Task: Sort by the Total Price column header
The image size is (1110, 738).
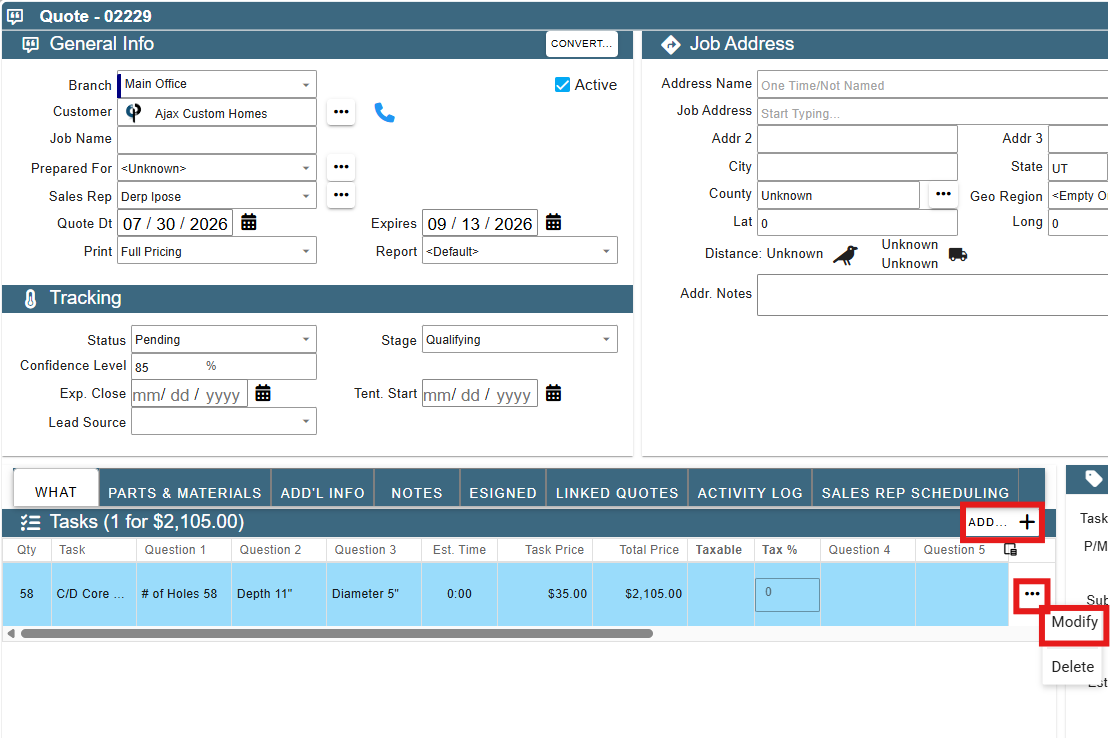Action: coord(649,550)
